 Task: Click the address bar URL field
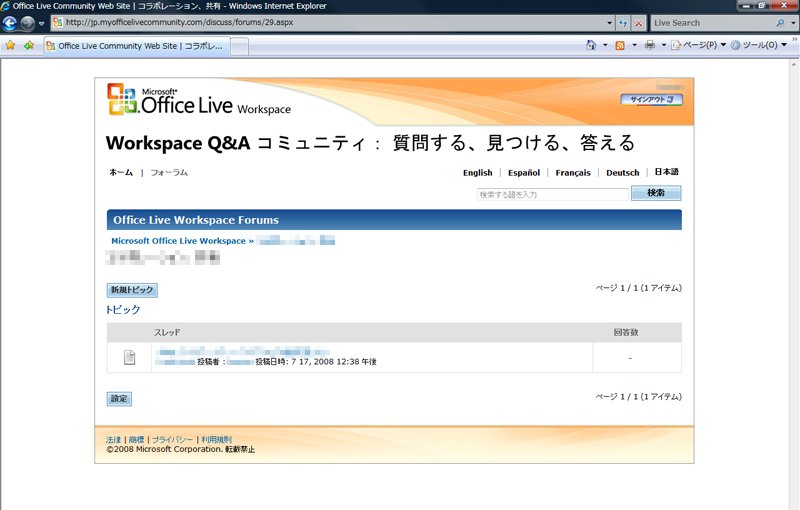pyautogui.click(x=328, y=22)
